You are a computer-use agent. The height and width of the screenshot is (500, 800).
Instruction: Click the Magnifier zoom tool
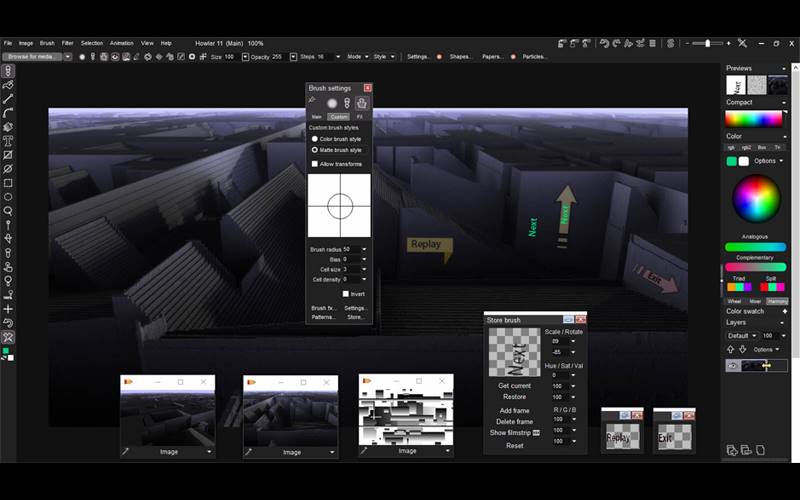pos(8,211)
